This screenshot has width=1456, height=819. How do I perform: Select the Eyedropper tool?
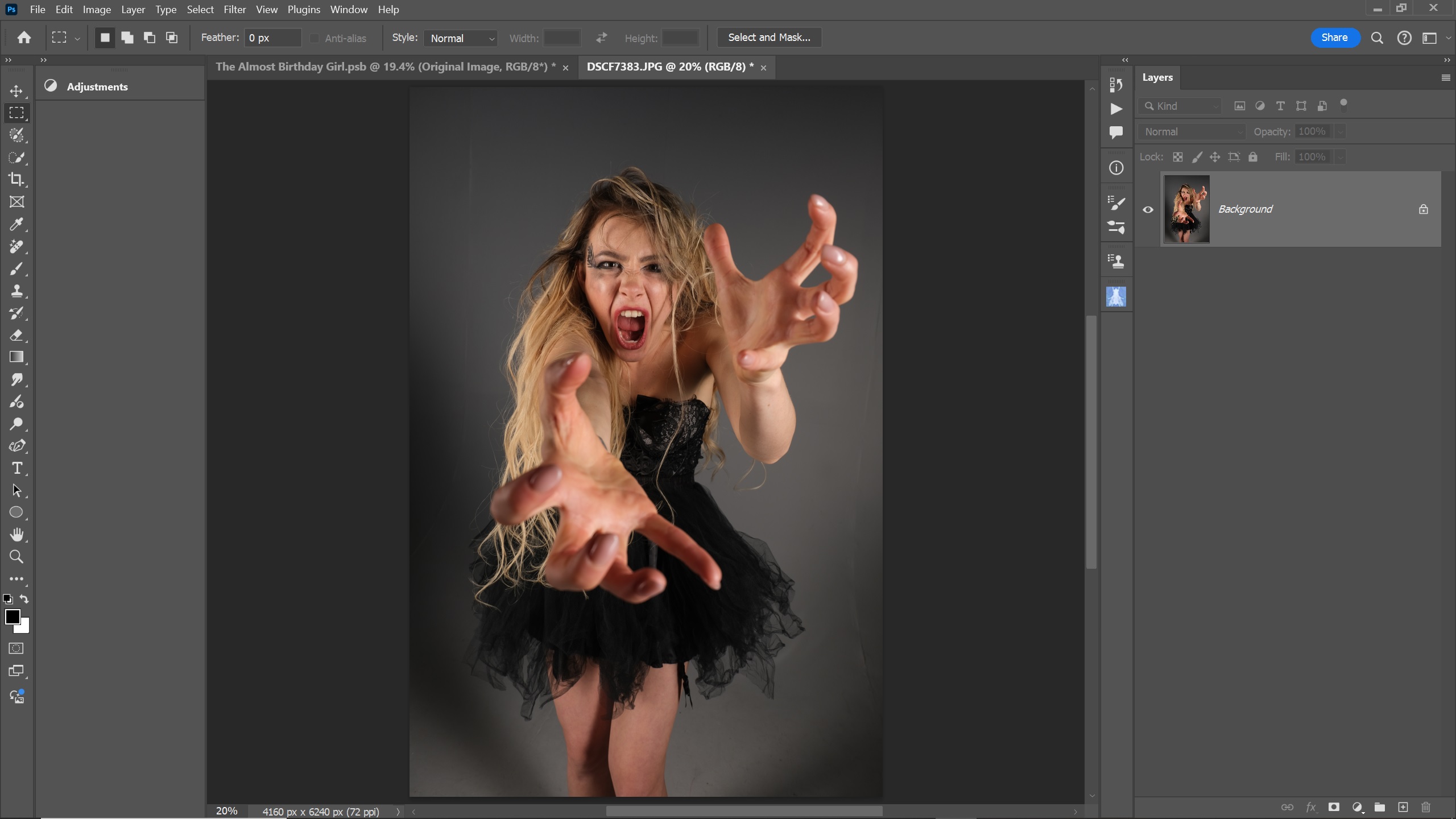(16, 224)
